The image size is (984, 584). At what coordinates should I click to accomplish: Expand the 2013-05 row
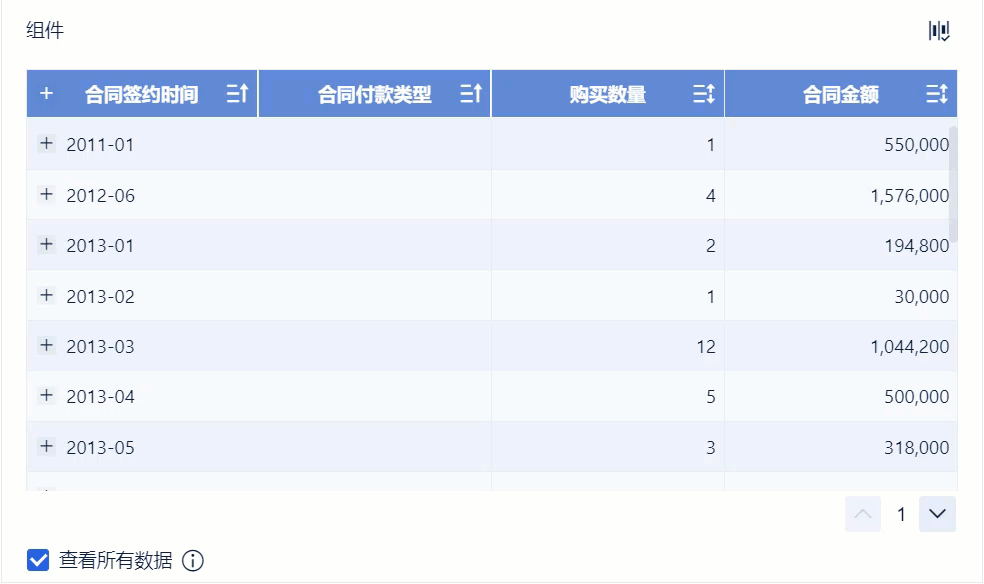pos(46,447)
